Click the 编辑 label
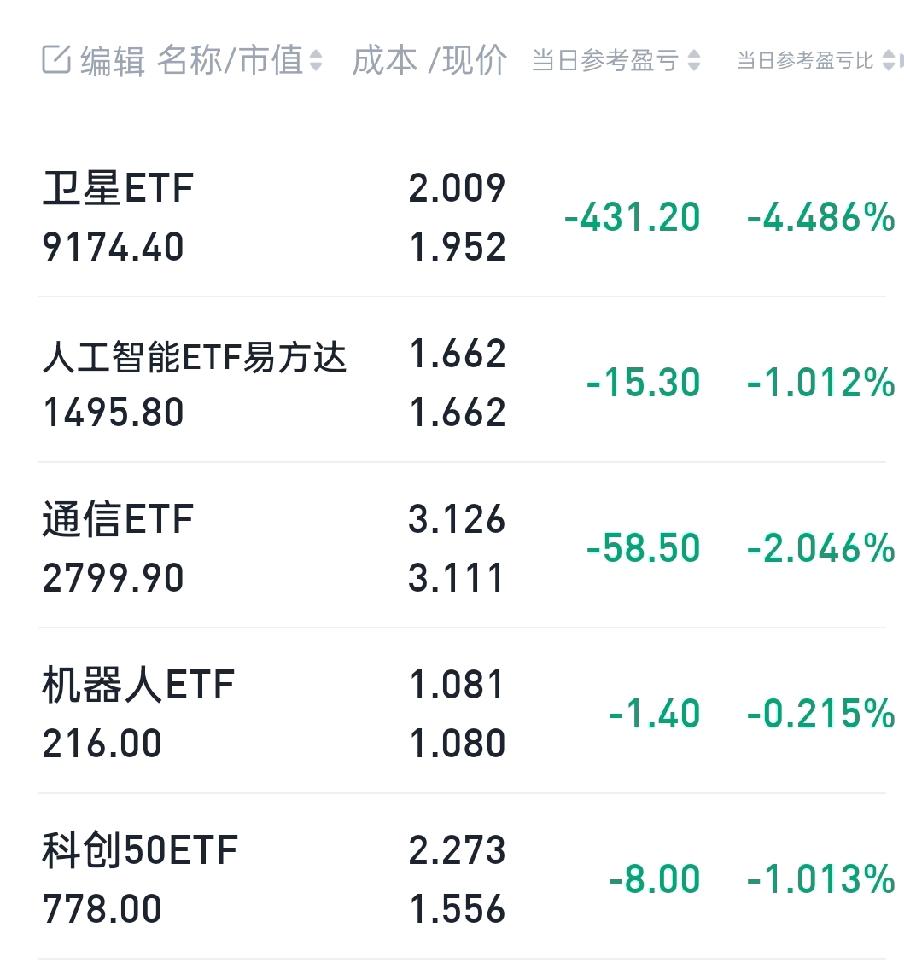Viewport: 904px width, 980px height. tap(112, 60)
